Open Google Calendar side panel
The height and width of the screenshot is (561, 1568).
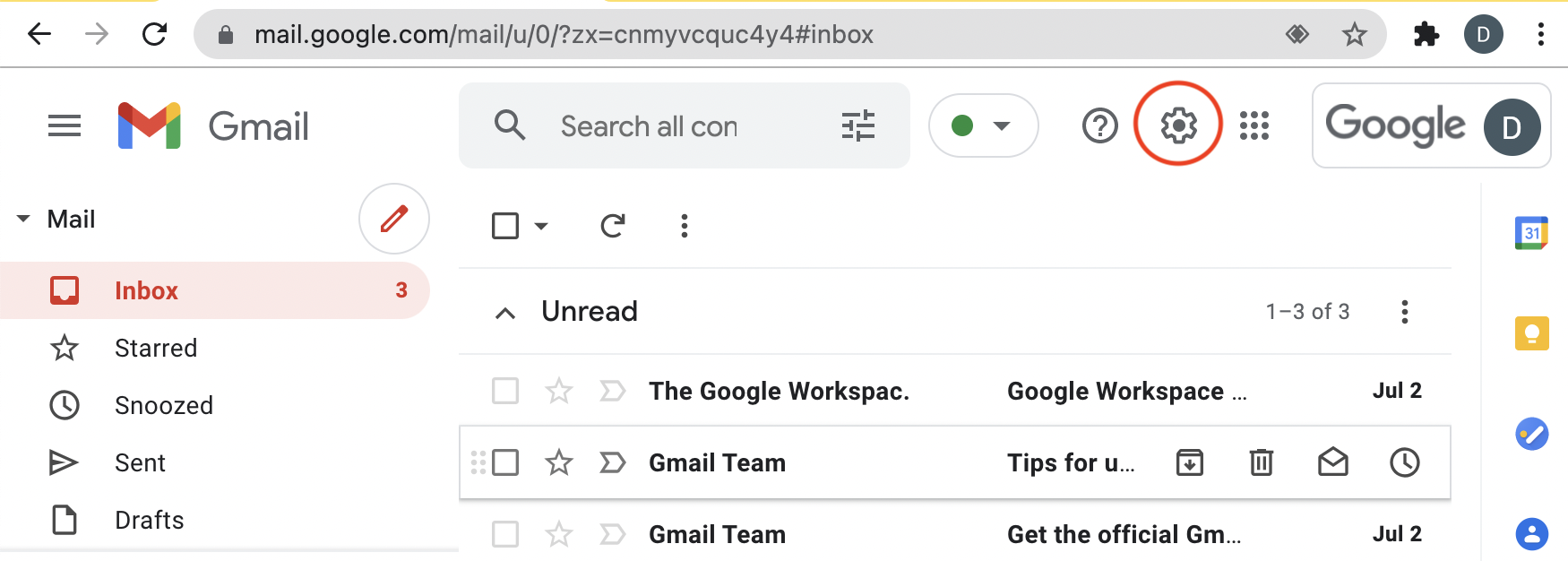[x=1531, y=233]
